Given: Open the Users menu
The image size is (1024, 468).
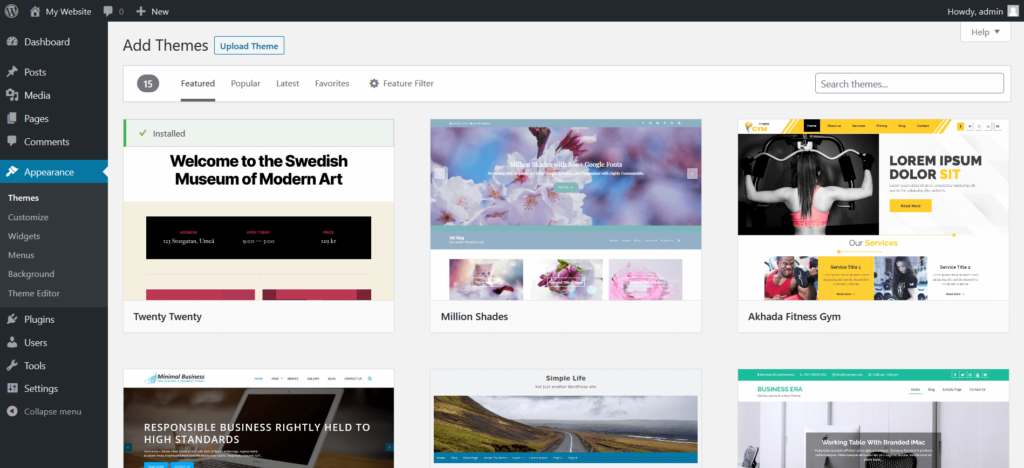Looking at the screenshot, I should pos(35,342).
